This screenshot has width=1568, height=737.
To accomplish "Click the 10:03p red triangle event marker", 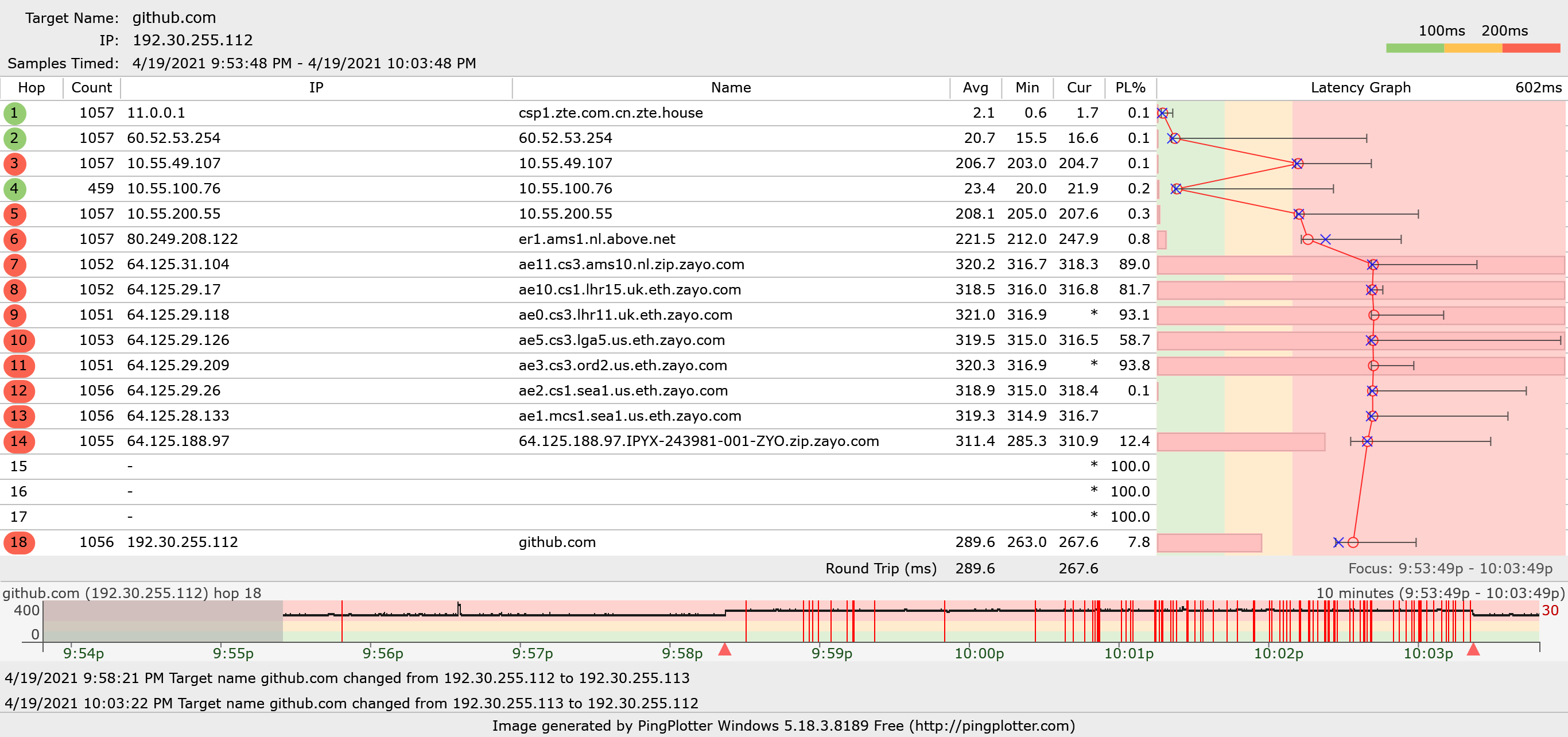I will [x=1473, y=650].
